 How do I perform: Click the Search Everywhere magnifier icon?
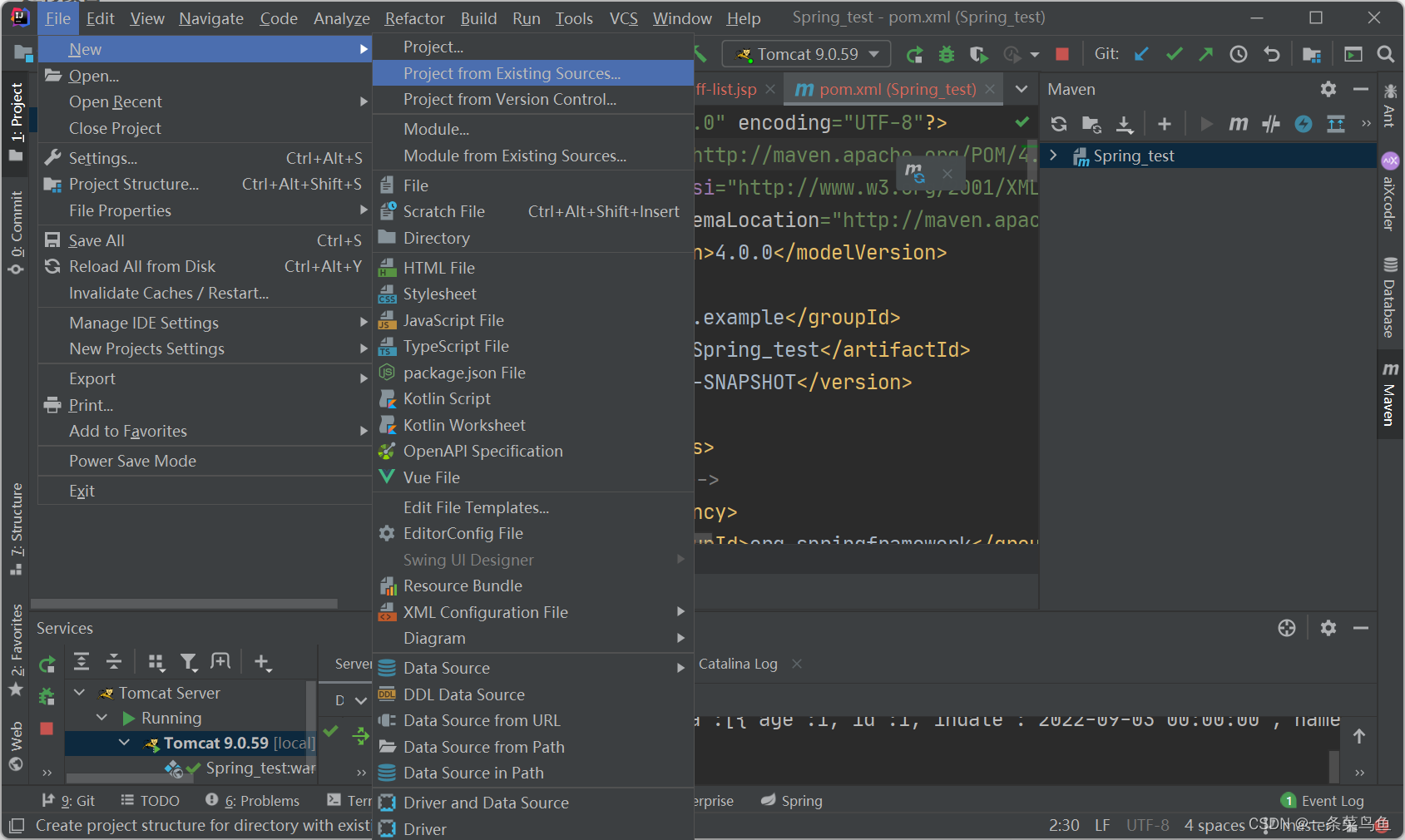[1386, 54]
